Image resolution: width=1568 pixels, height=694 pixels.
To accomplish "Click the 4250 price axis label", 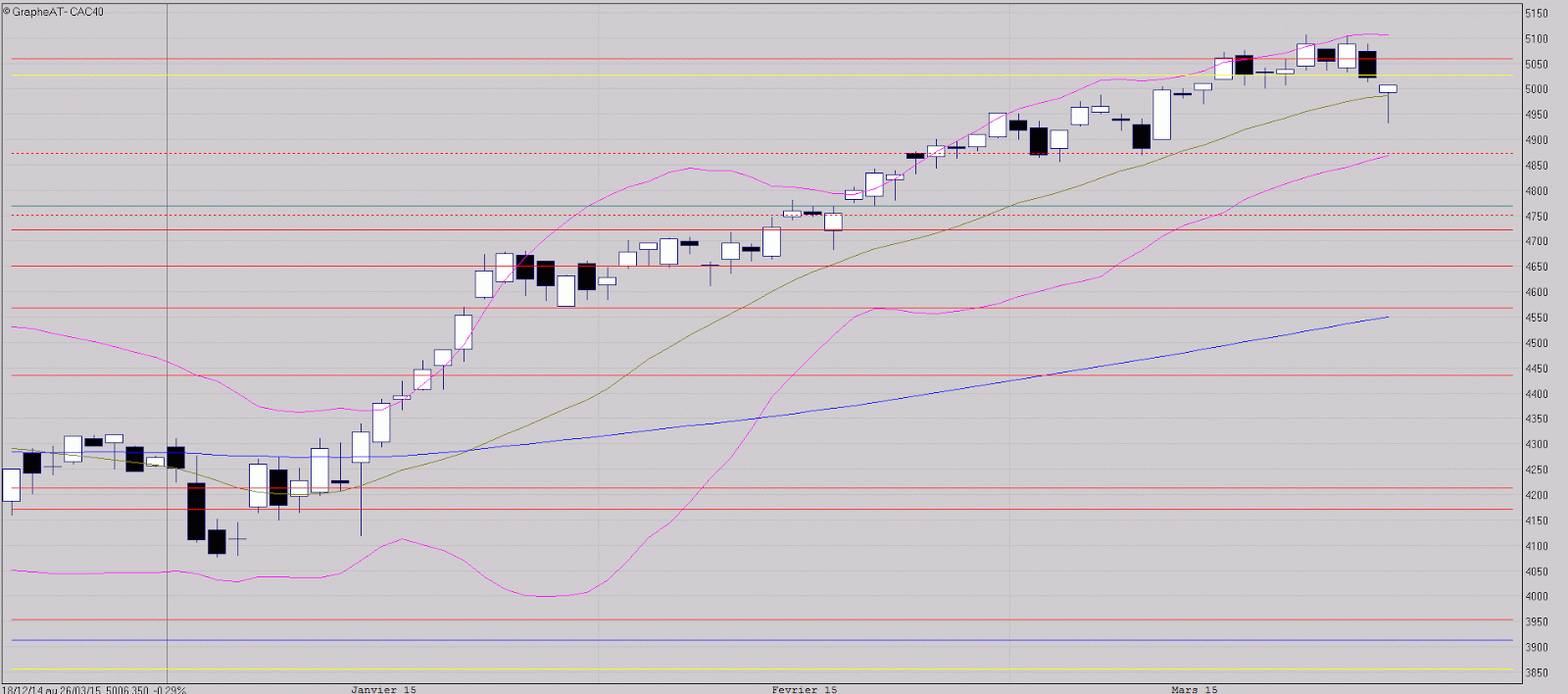I will click(x=1536, y=470).
